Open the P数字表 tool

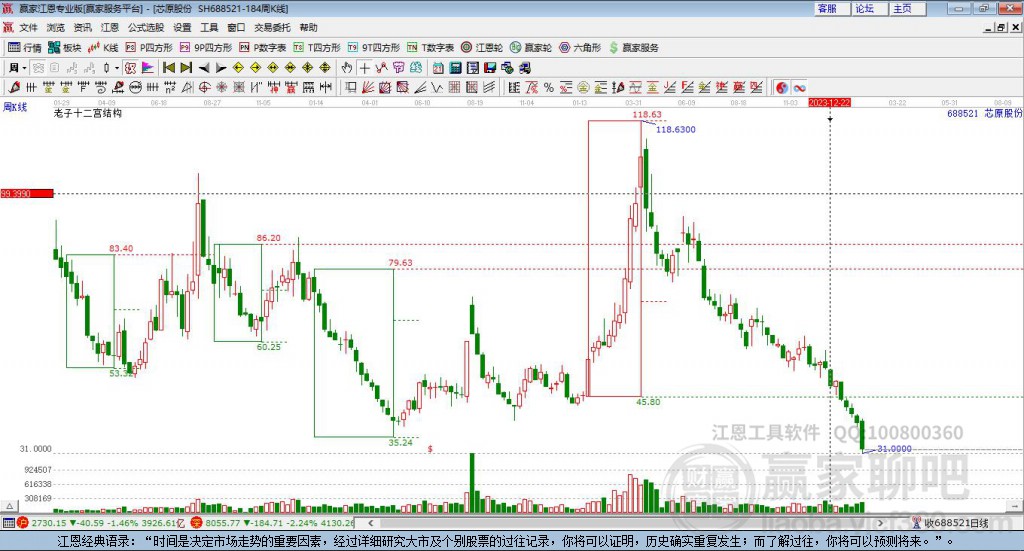click(263, 48)
